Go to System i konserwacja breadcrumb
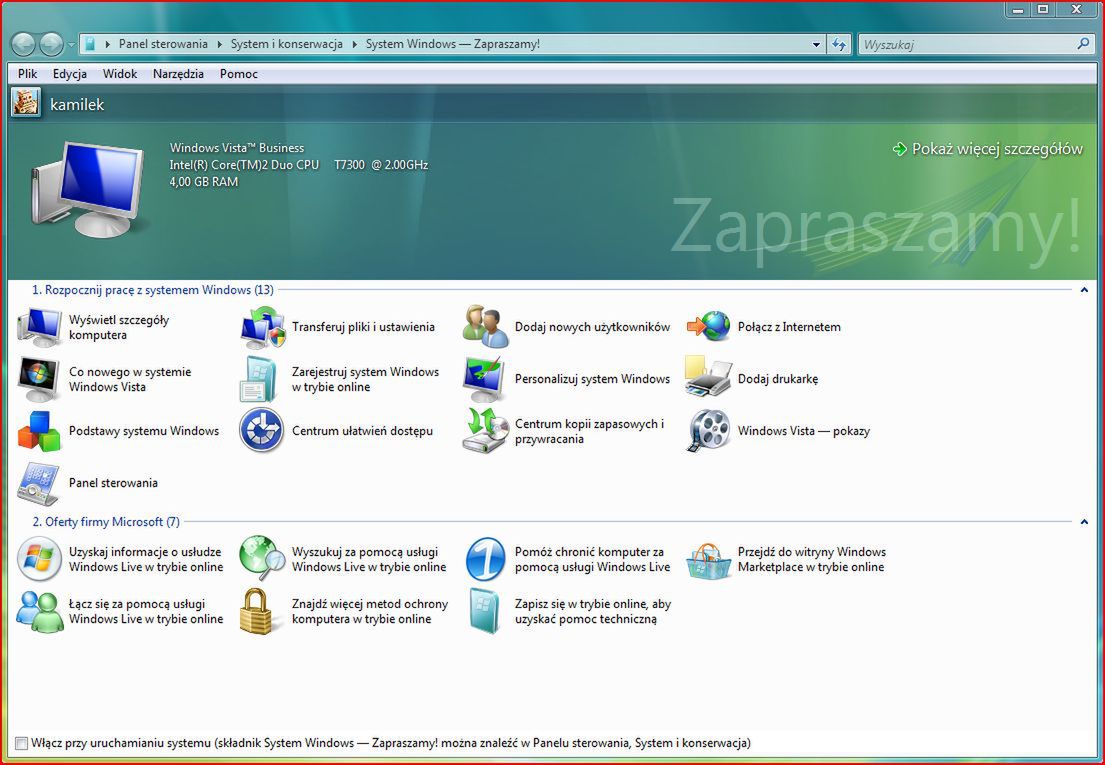1105x765 pixels. click(287, 44)
